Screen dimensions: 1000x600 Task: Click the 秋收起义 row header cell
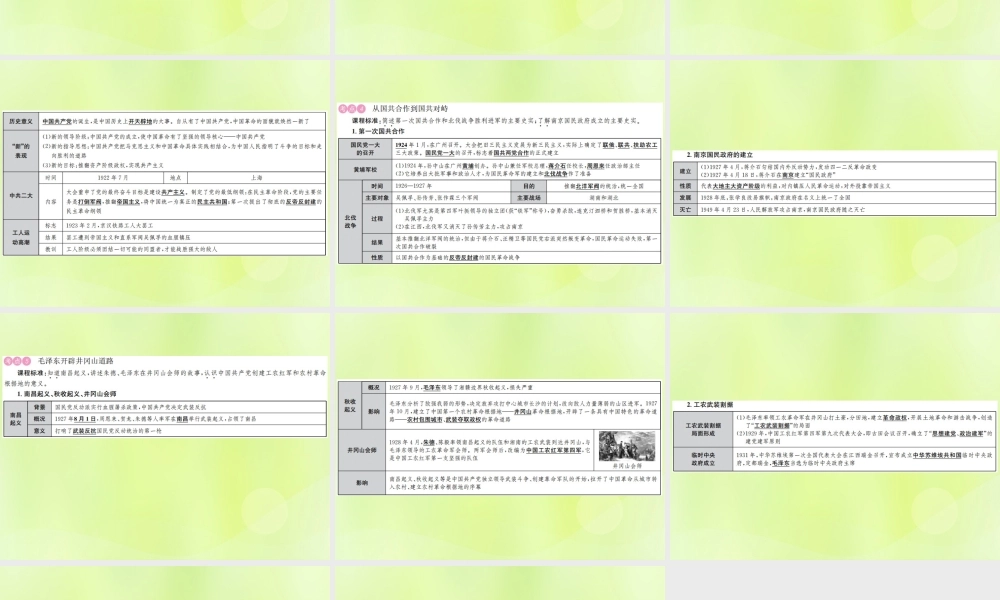pos(350,406)
